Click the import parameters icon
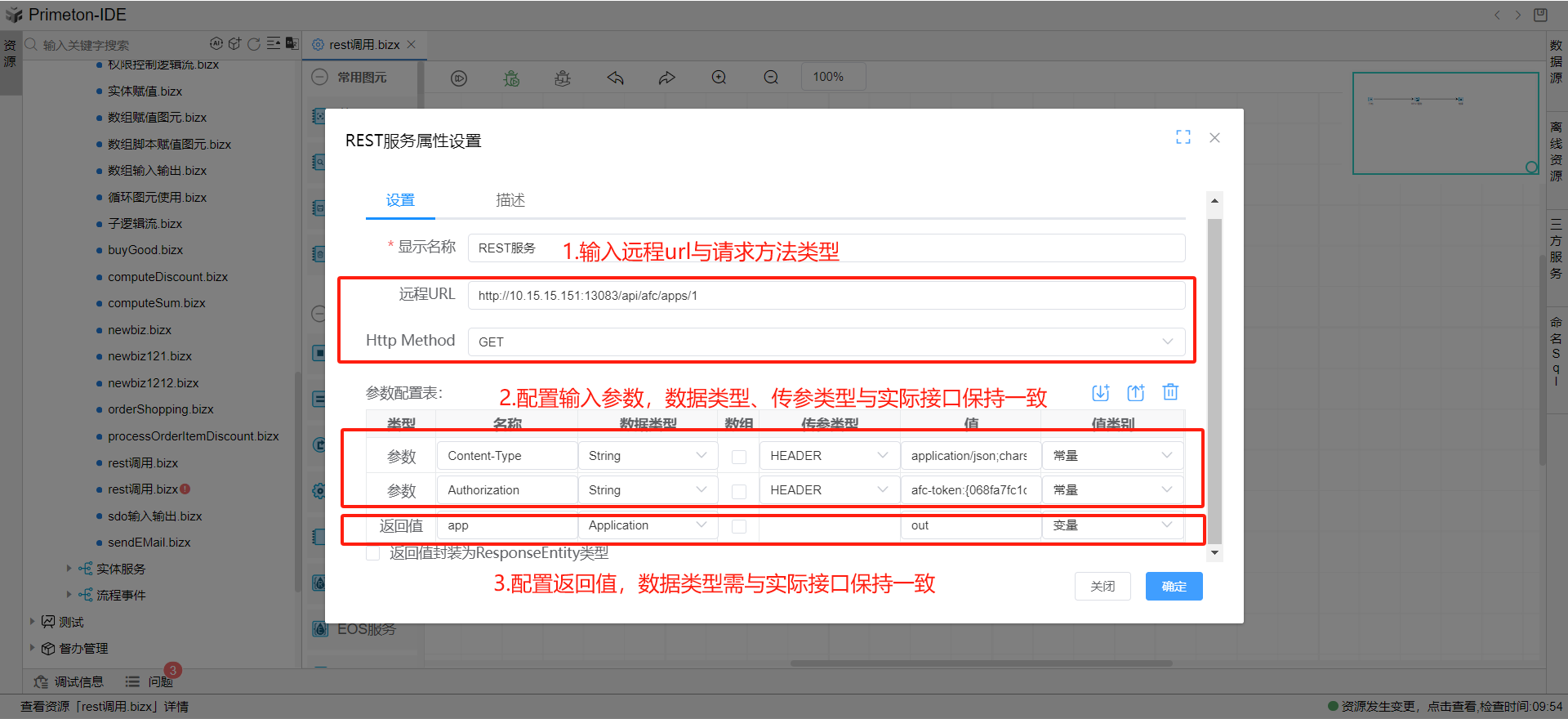This screenshot has width=1568, height=719. pyautogui.click(x=1100, y=393)
